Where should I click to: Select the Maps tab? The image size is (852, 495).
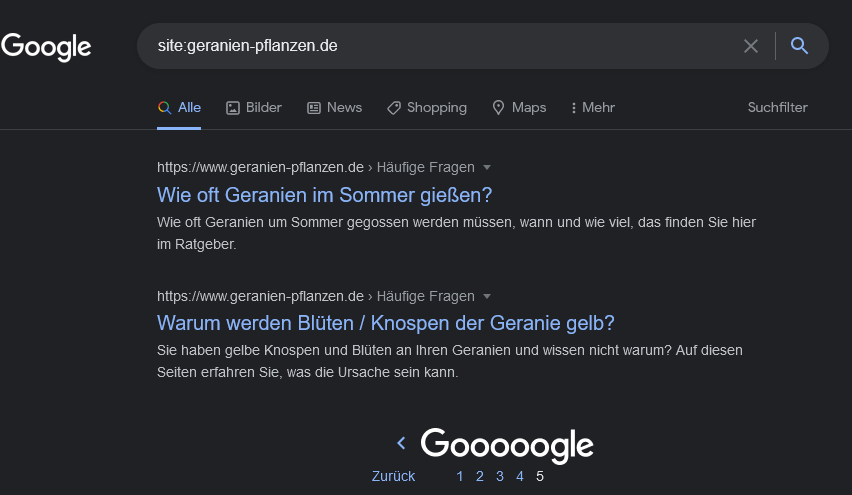point(519,108)
